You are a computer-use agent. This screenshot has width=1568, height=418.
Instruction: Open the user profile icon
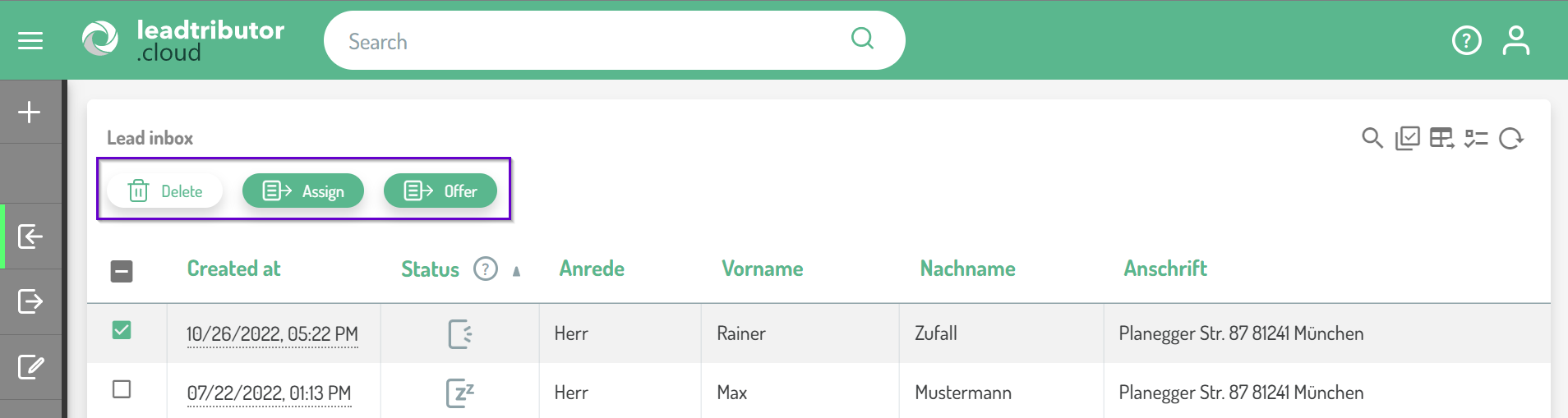(1515, 40)
